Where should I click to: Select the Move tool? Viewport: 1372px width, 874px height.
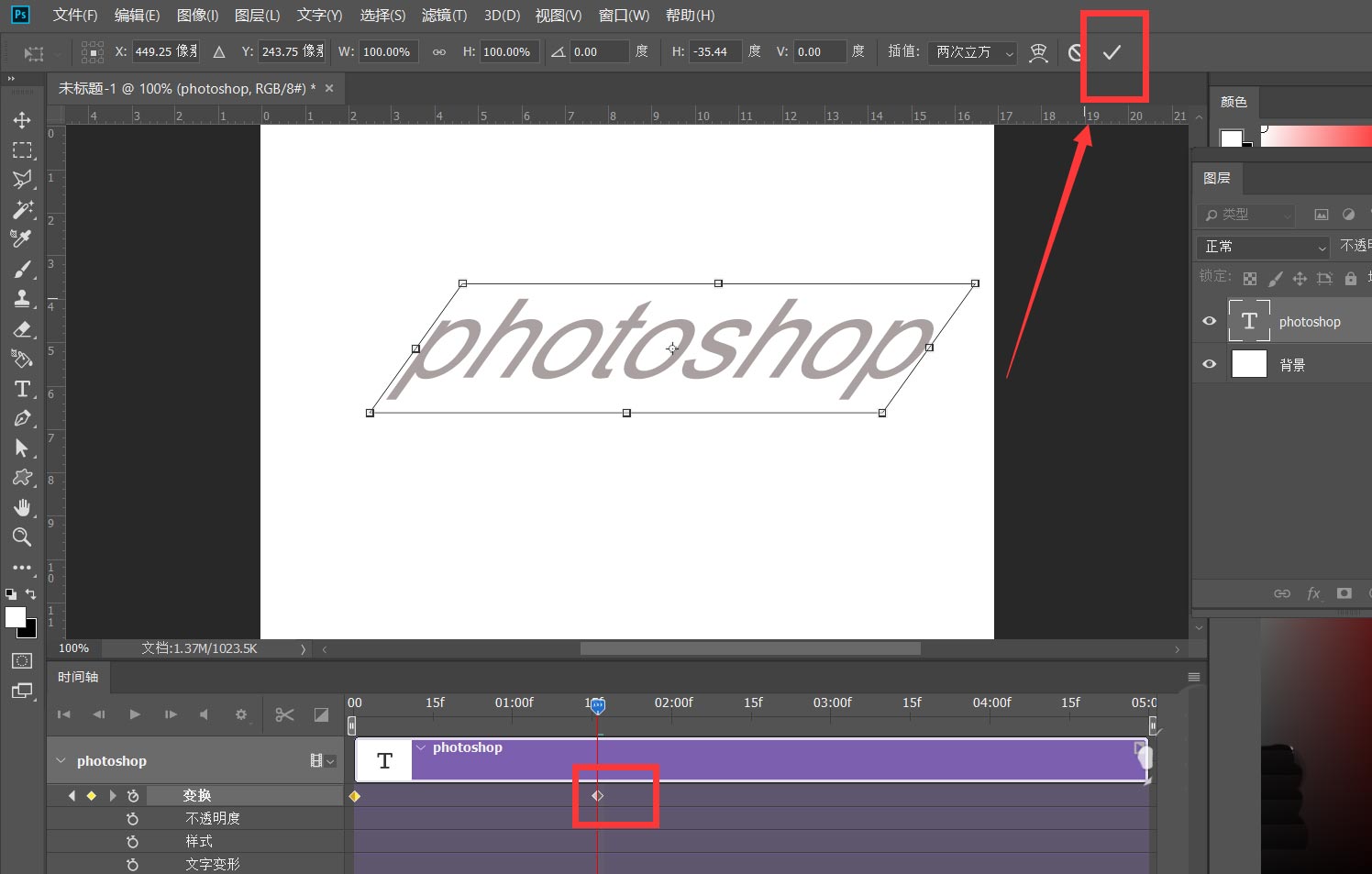pos(22,120)
